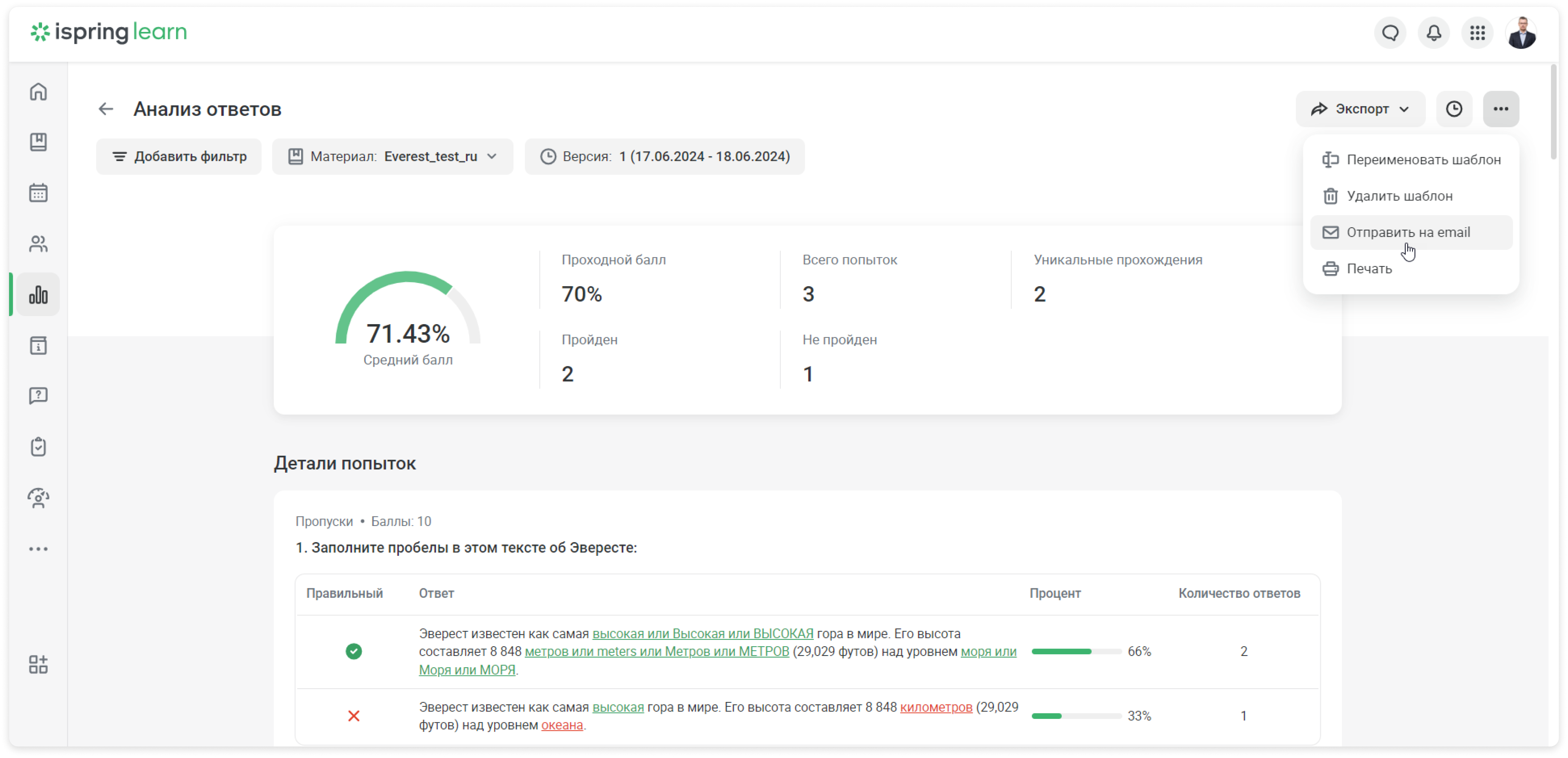Click underlined answer метров или meters или Метров

click(x=657, y=652)
